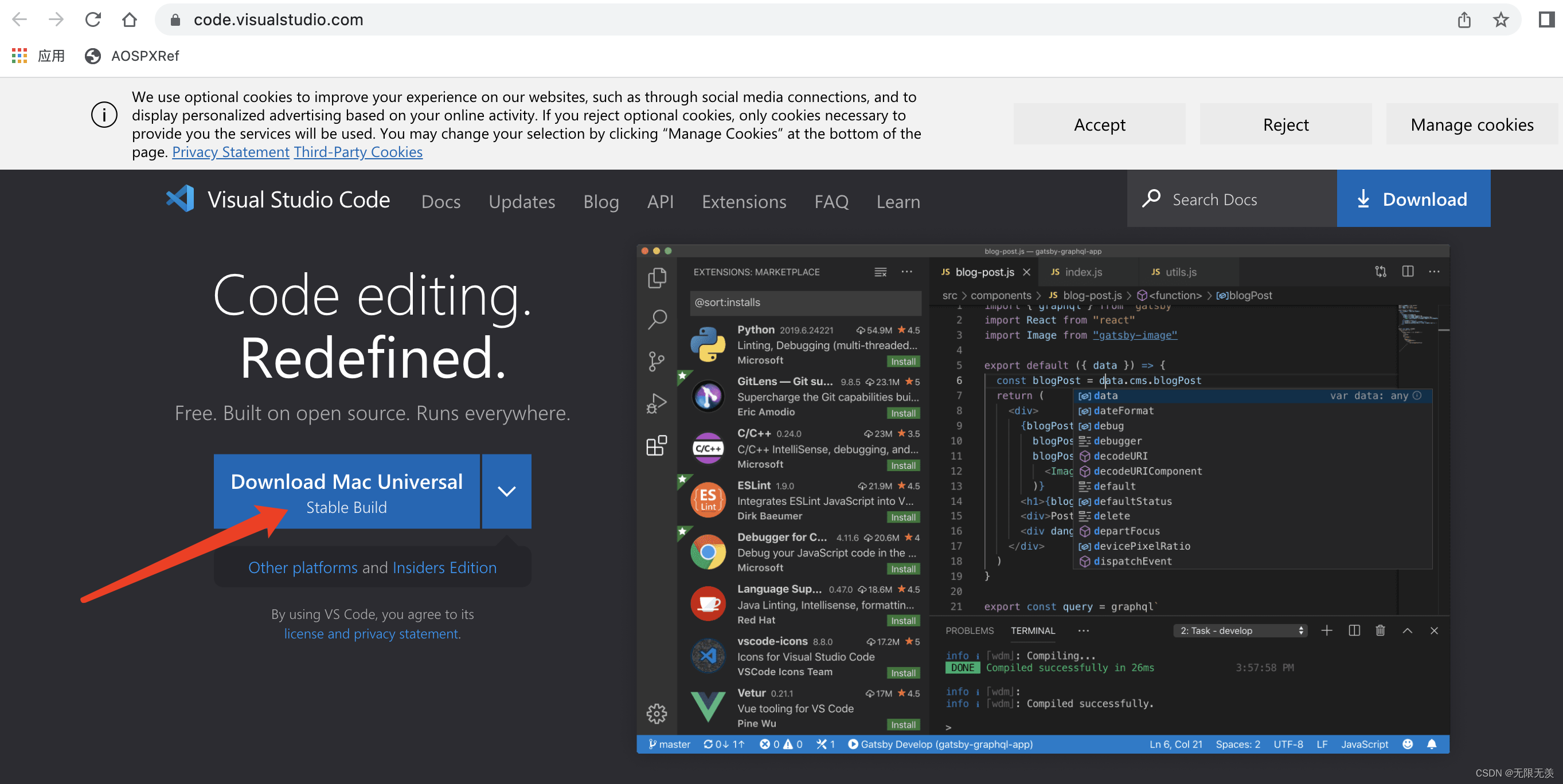The image size is (1563, 784).
Task: Click the Settings gear icon at bottom
Action: [x=656, y=713]
